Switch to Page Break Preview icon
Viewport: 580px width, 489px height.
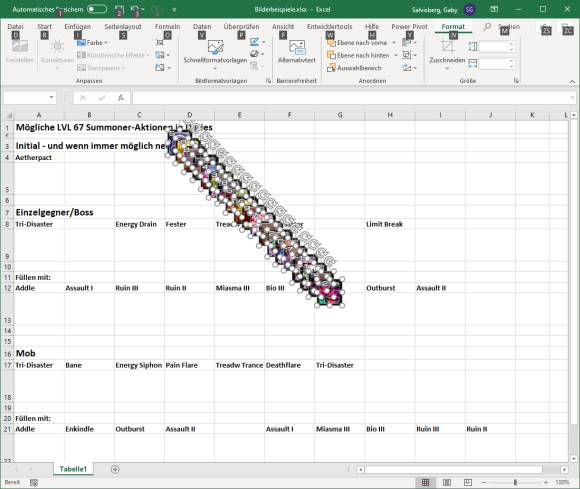468,482
